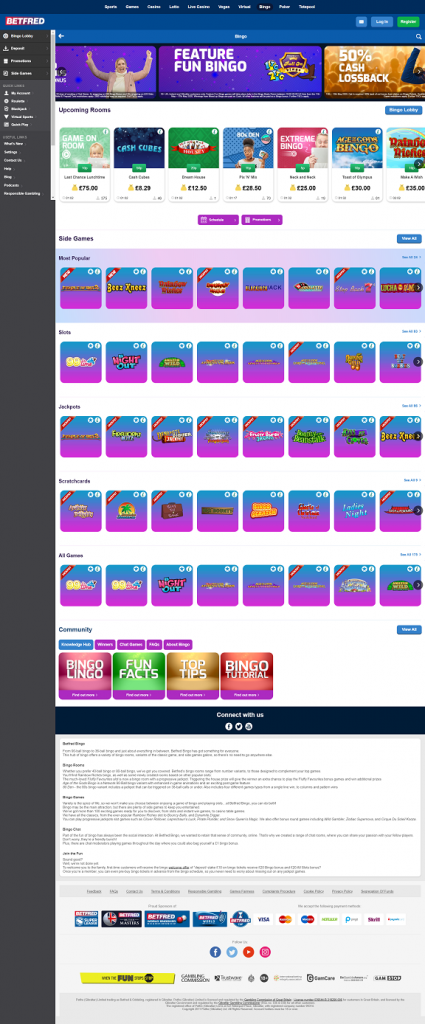The image size is (425, 1024).
Task: Select the Winners community tab
Action: [105, 645]
